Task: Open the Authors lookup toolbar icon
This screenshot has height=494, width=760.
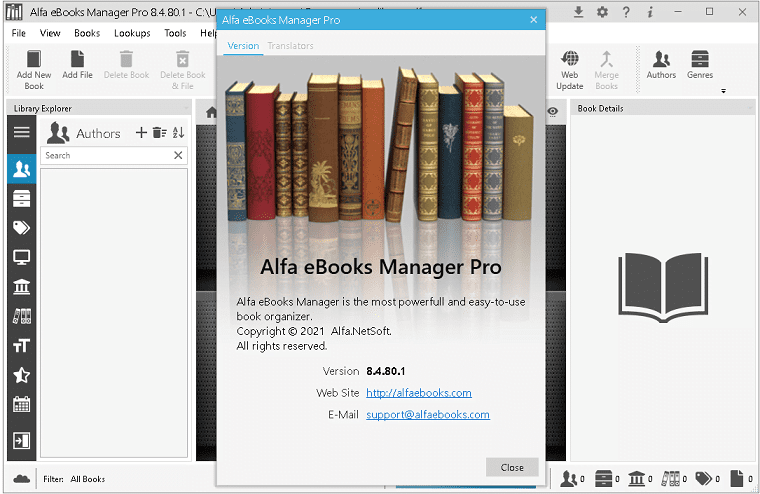Action: pos(661,64)
